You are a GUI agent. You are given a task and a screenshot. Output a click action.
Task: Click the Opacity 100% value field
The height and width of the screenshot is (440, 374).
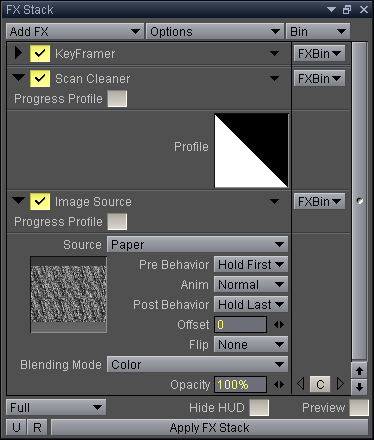click(x=240, y=385)
